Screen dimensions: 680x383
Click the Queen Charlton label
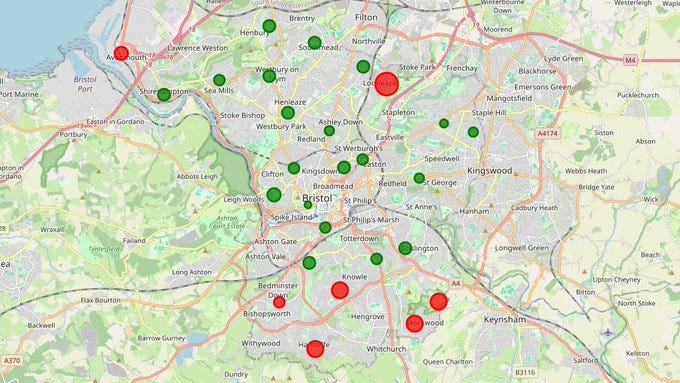pos(448,362)
